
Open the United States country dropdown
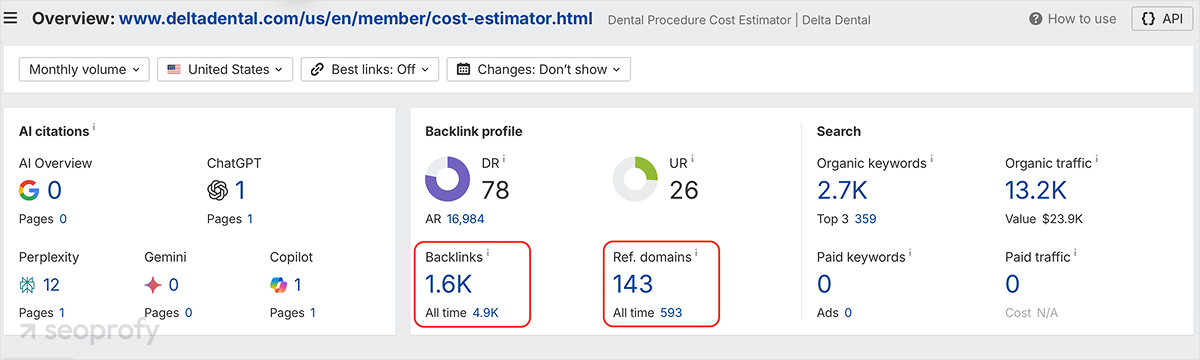click(x=225, y=70)
